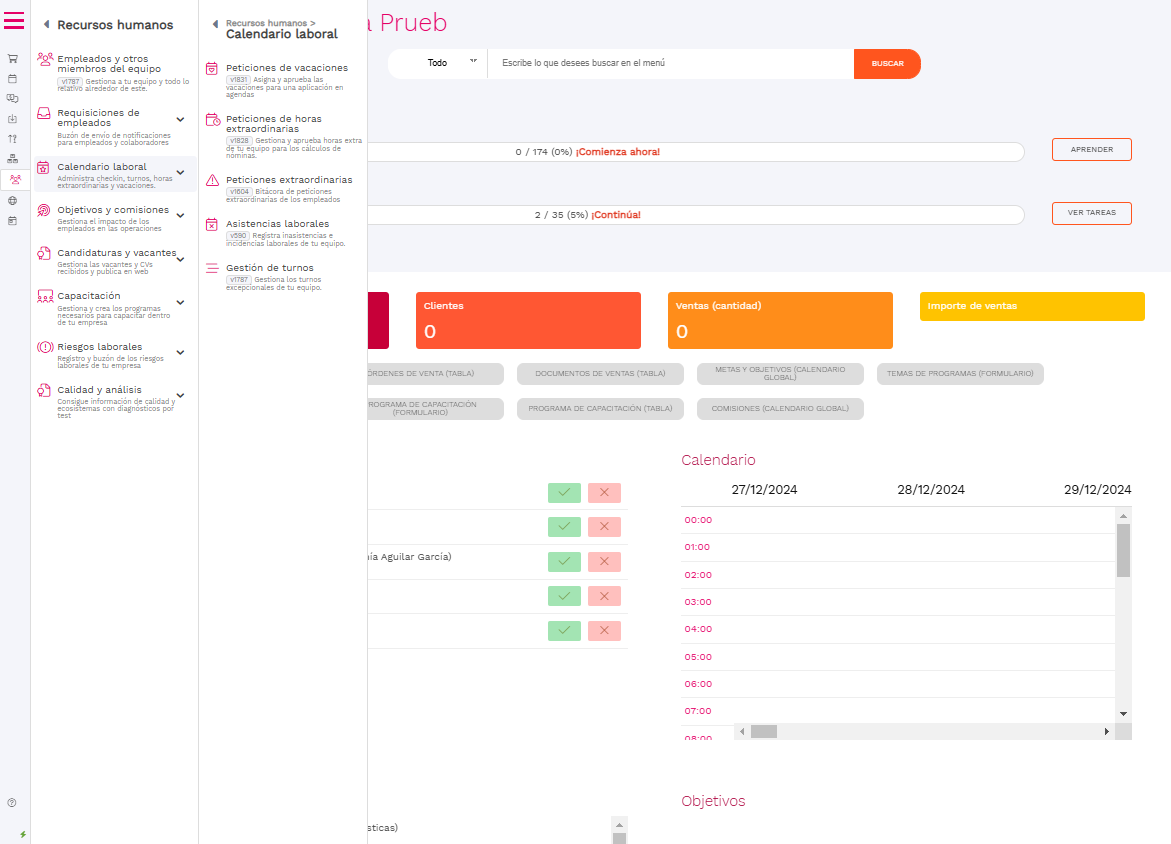The height and width of the screenshot is (844, 1171).
Task: Click the 0 / 174 learning progress bar
Action: click(690, 152)
